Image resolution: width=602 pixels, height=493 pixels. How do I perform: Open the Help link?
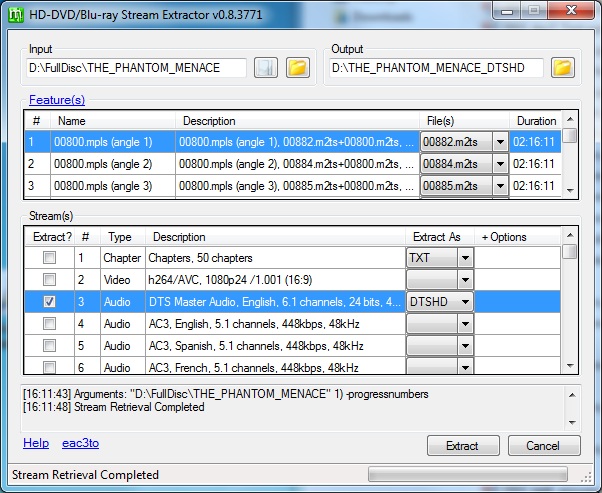(x=36, y=443)
